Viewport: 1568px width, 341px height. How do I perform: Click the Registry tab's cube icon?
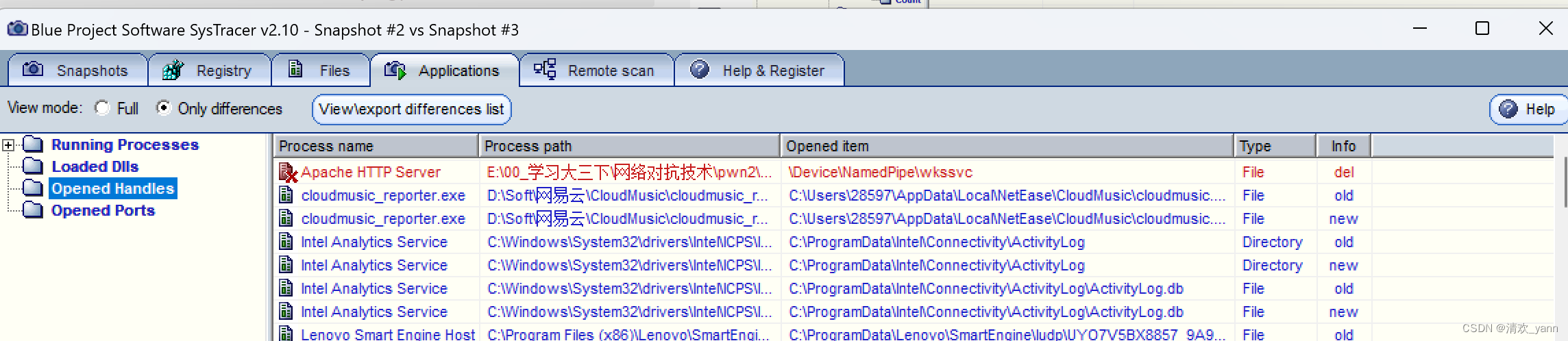(173, 70)
